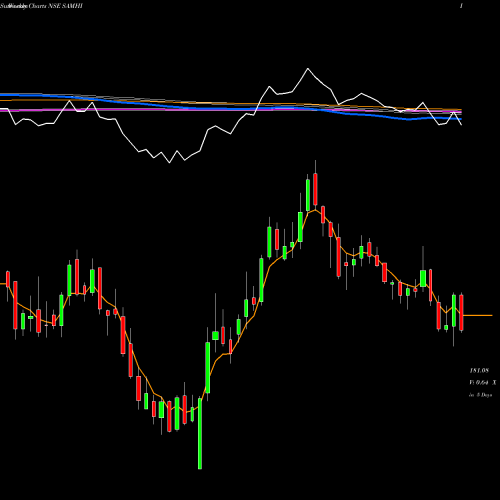Click the 'in 5 Days' period label
This screenshot has width=500, height=500.
(481, 395)
